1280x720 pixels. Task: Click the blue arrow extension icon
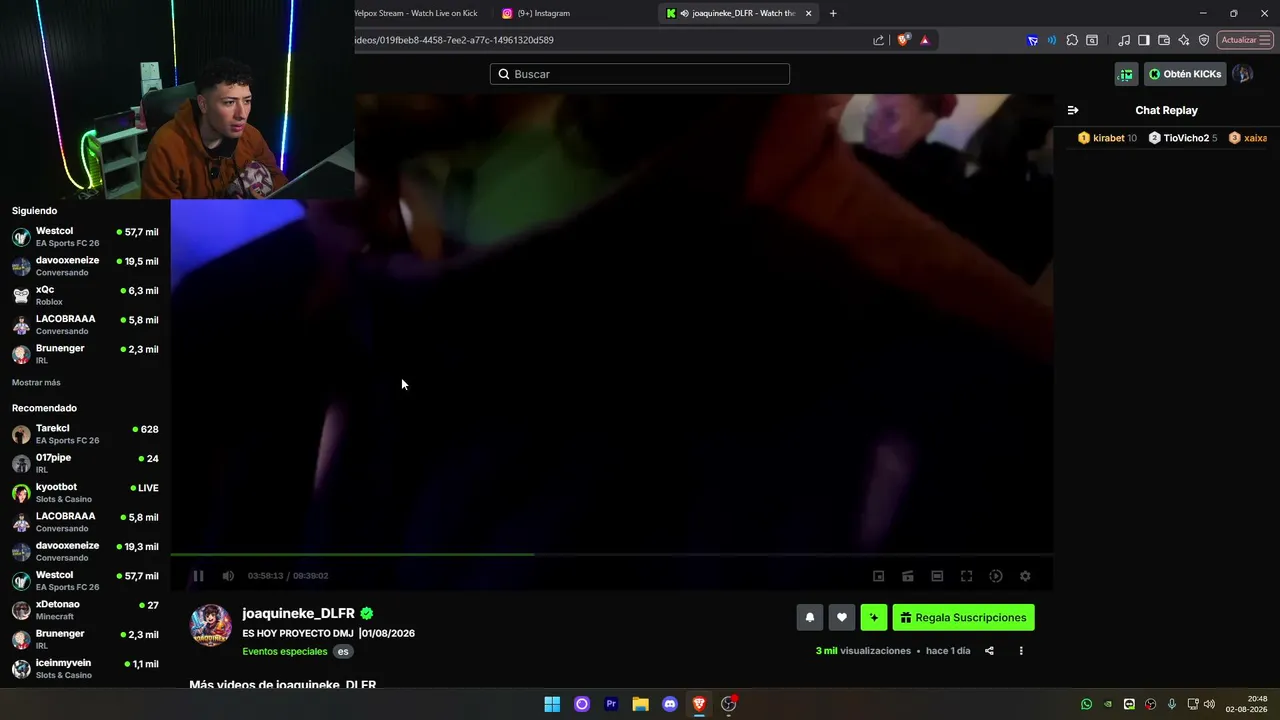pos(1033,40)
